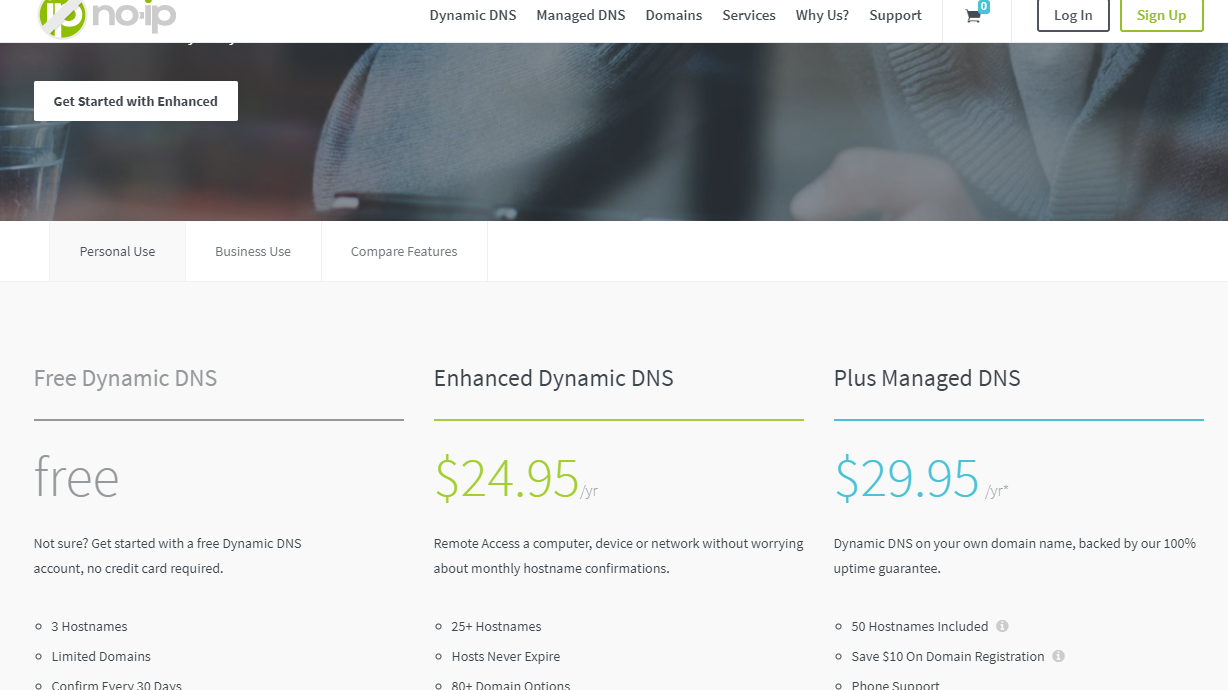Click the large 'free' price text
This screenshot has width=1228, height=690.
[76, 478]
